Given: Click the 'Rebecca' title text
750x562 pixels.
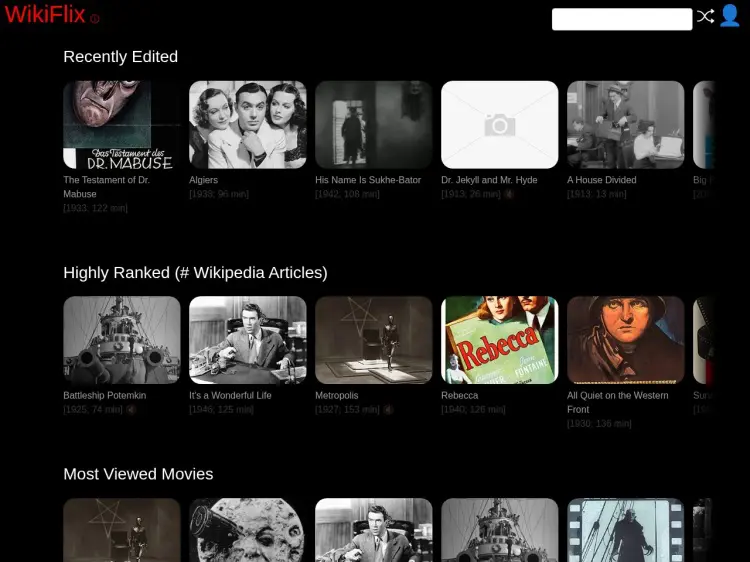Looking at the screenshot, I should click(460, 396).
